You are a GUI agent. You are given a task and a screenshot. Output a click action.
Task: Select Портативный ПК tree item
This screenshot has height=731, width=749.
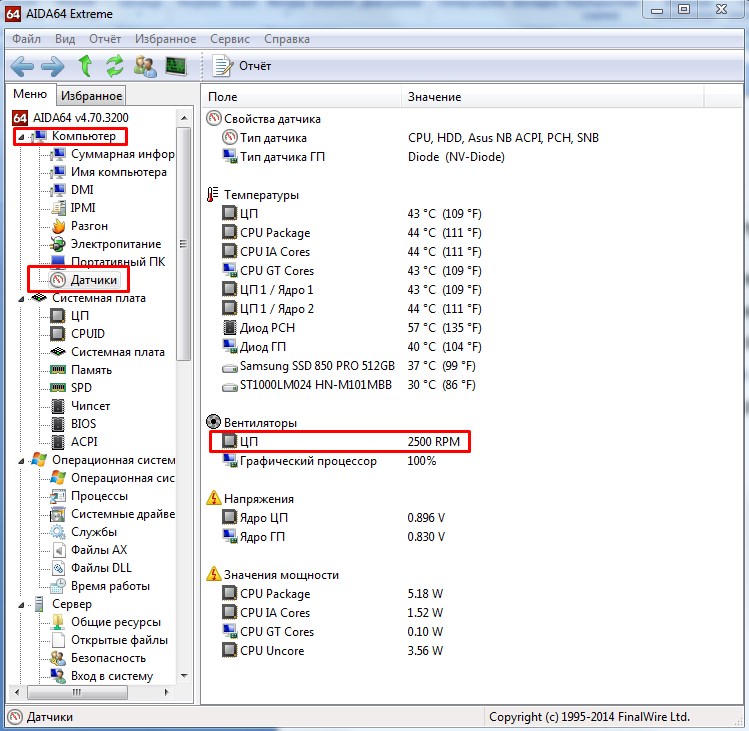tap(108, 262)
